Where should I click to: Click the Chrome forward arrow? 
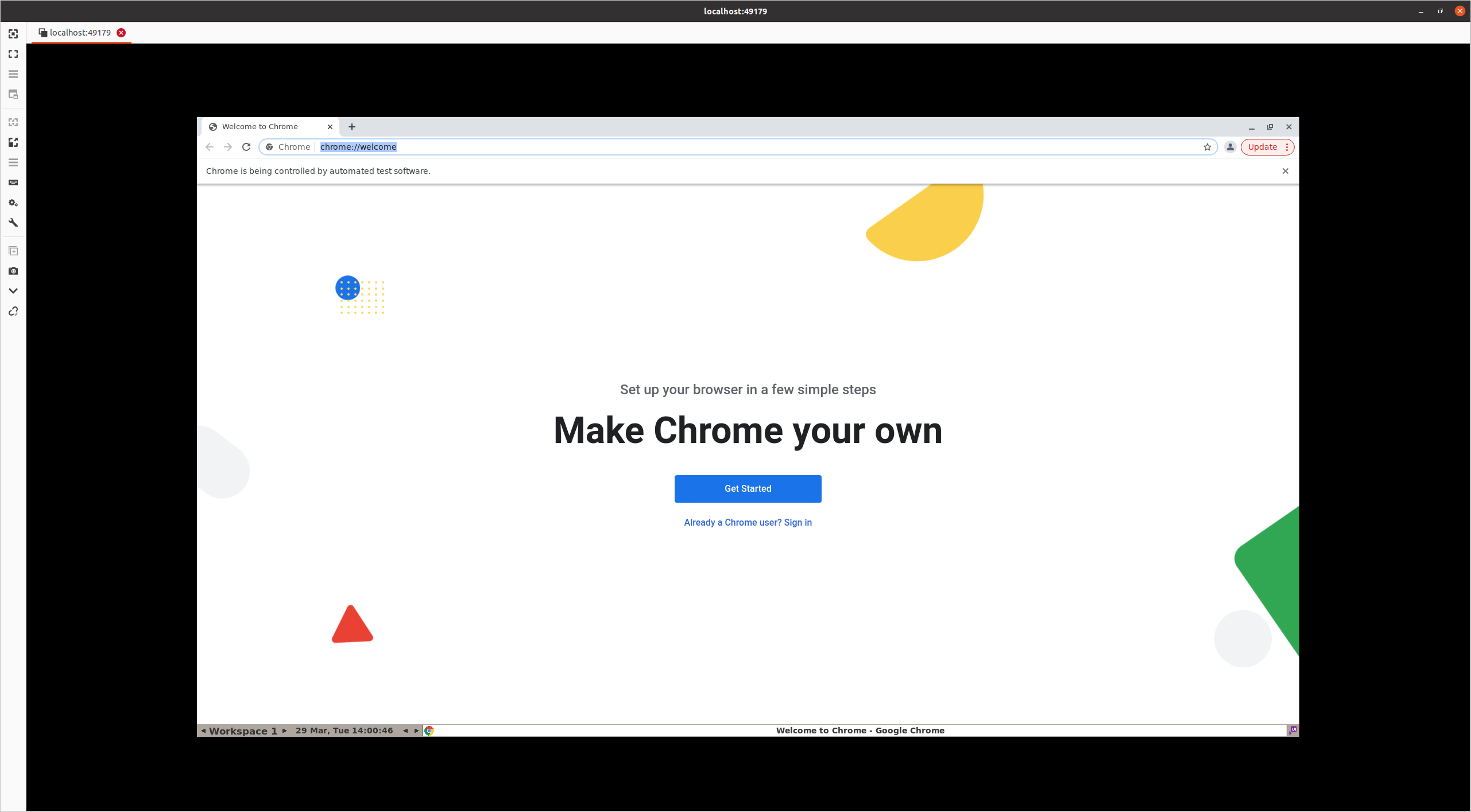[228, 147]
